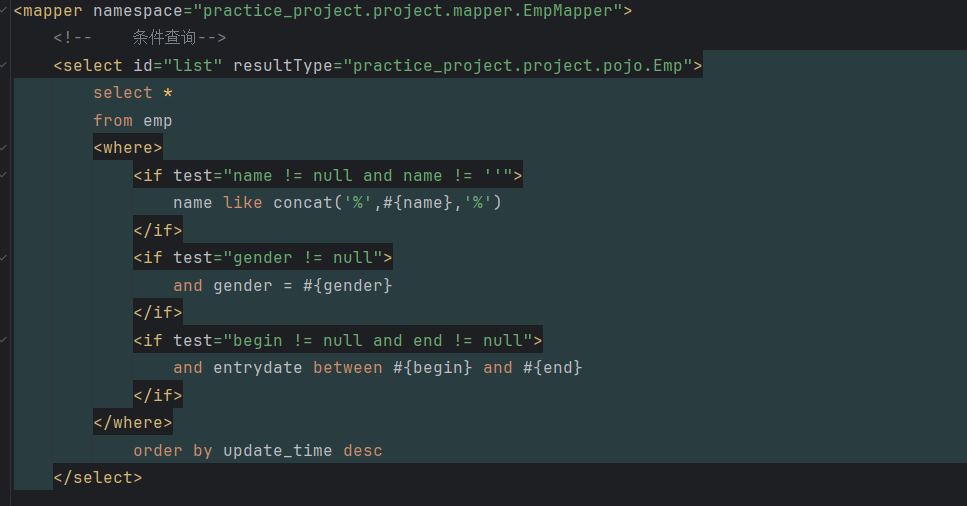The width and height of the screenshot is (967, 506).
Task: Click the concat function call
Action: 302,203
